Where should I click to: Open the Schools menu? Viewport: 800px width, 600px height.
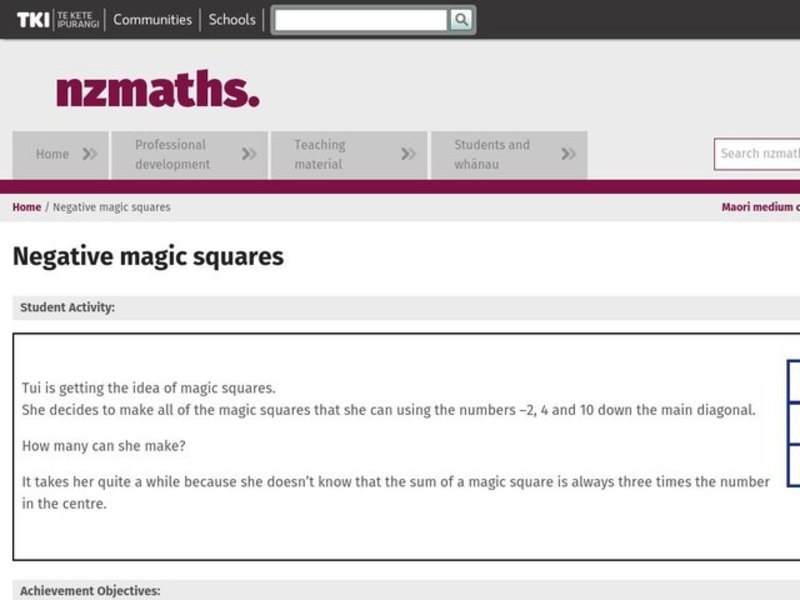231,19
